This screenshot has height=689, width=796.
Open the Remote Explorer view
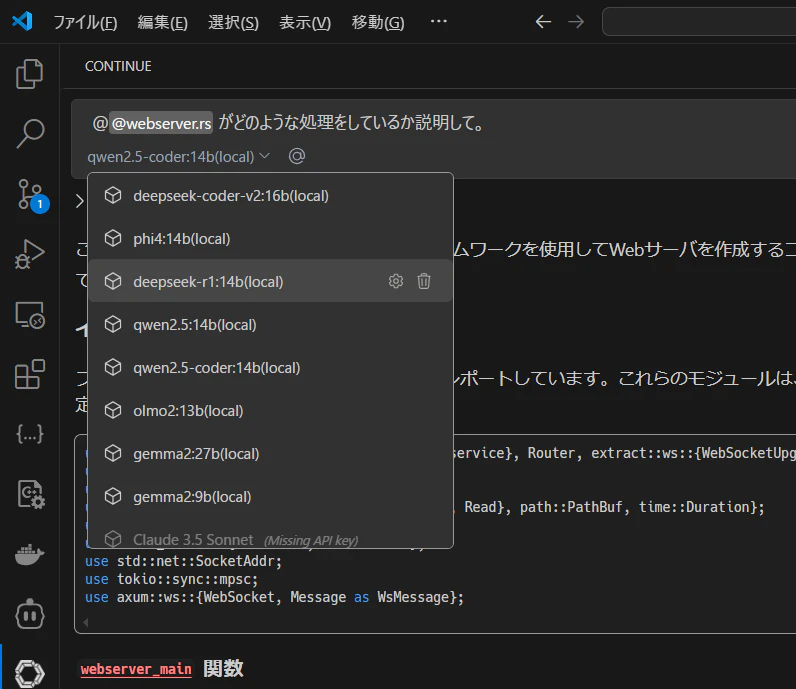coord(29,315)
